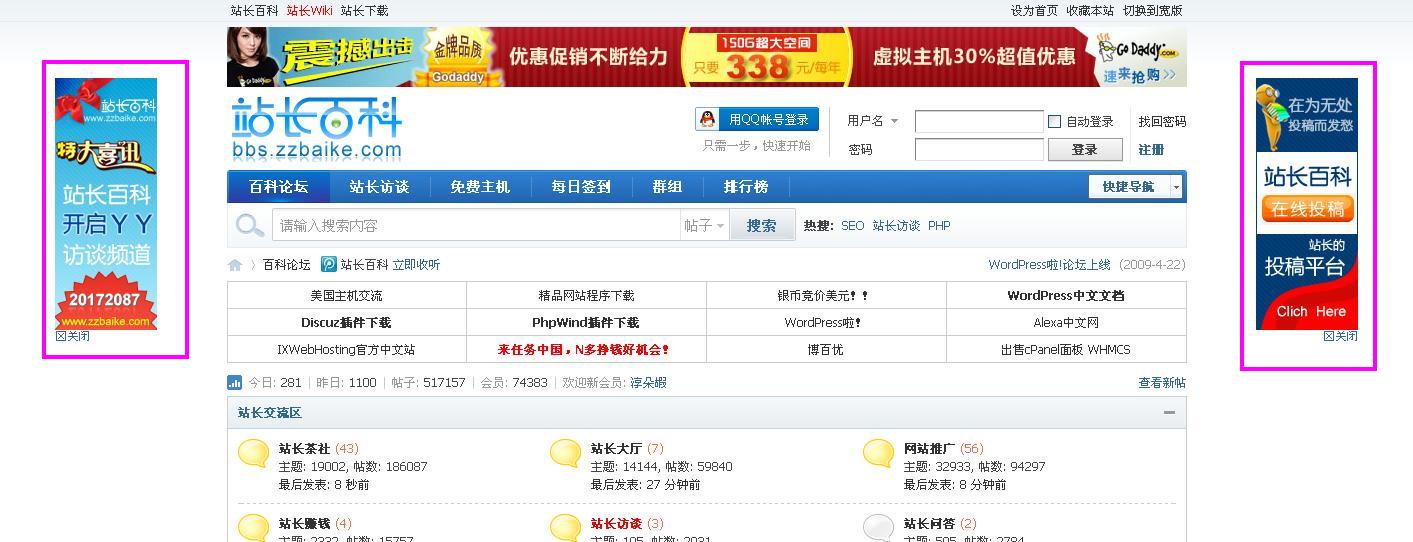Open the 用户名 login type dropdown
This screenshot has width=1413, height=542.
[x=894, y=121]
